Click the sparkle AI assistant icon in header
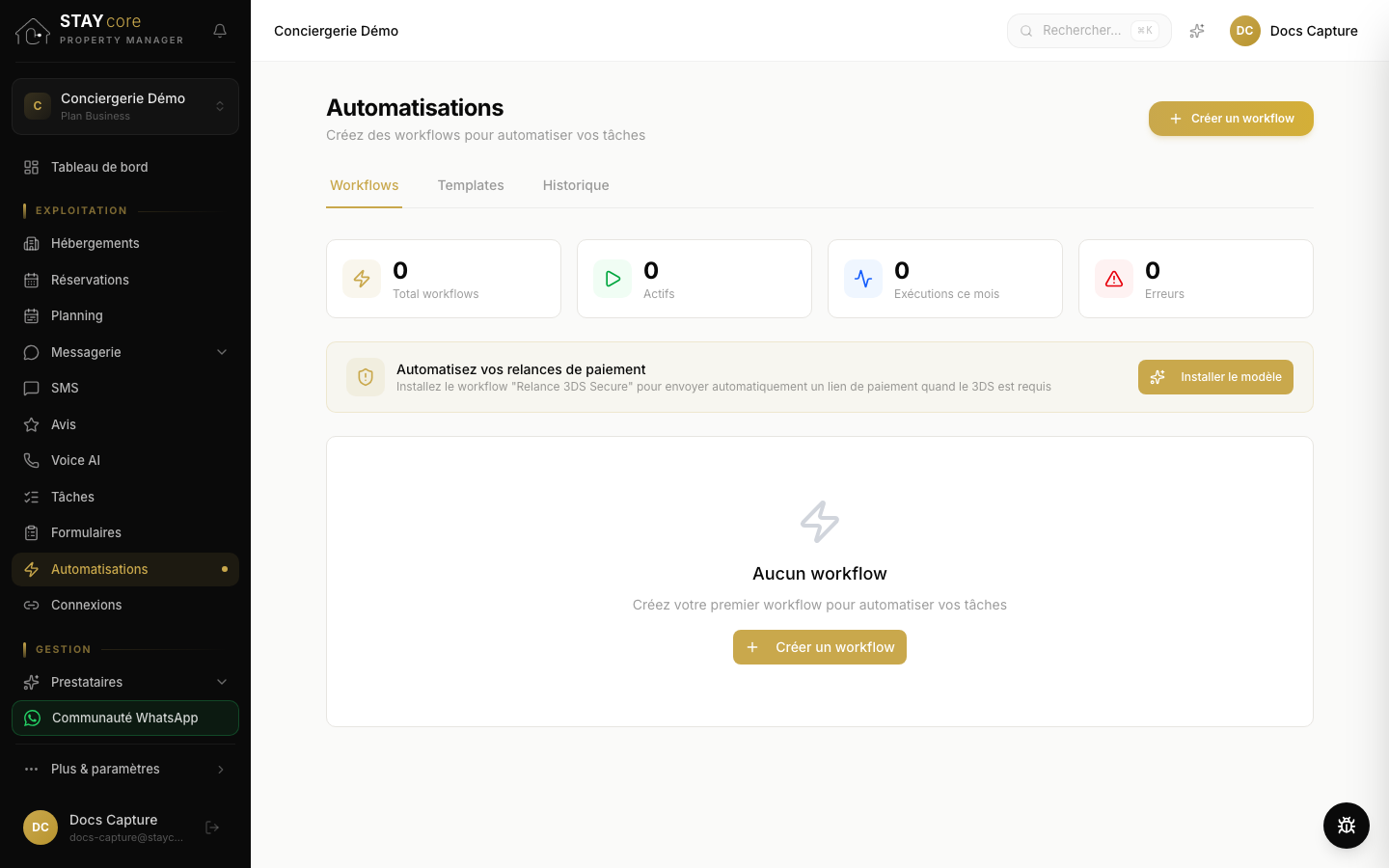This screenshot has height=868, width=1389. (x=1197, y=31)
